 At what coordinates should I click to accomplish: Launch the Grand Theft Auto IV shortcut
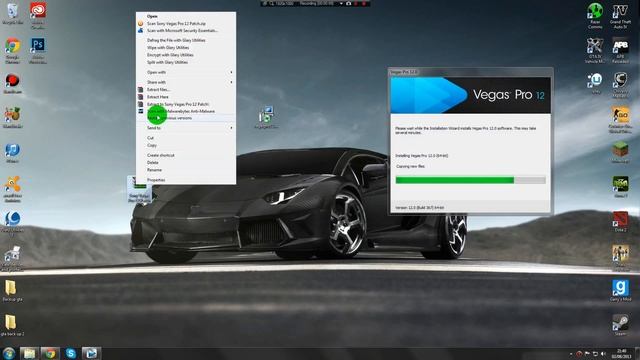tap(620, 16)
